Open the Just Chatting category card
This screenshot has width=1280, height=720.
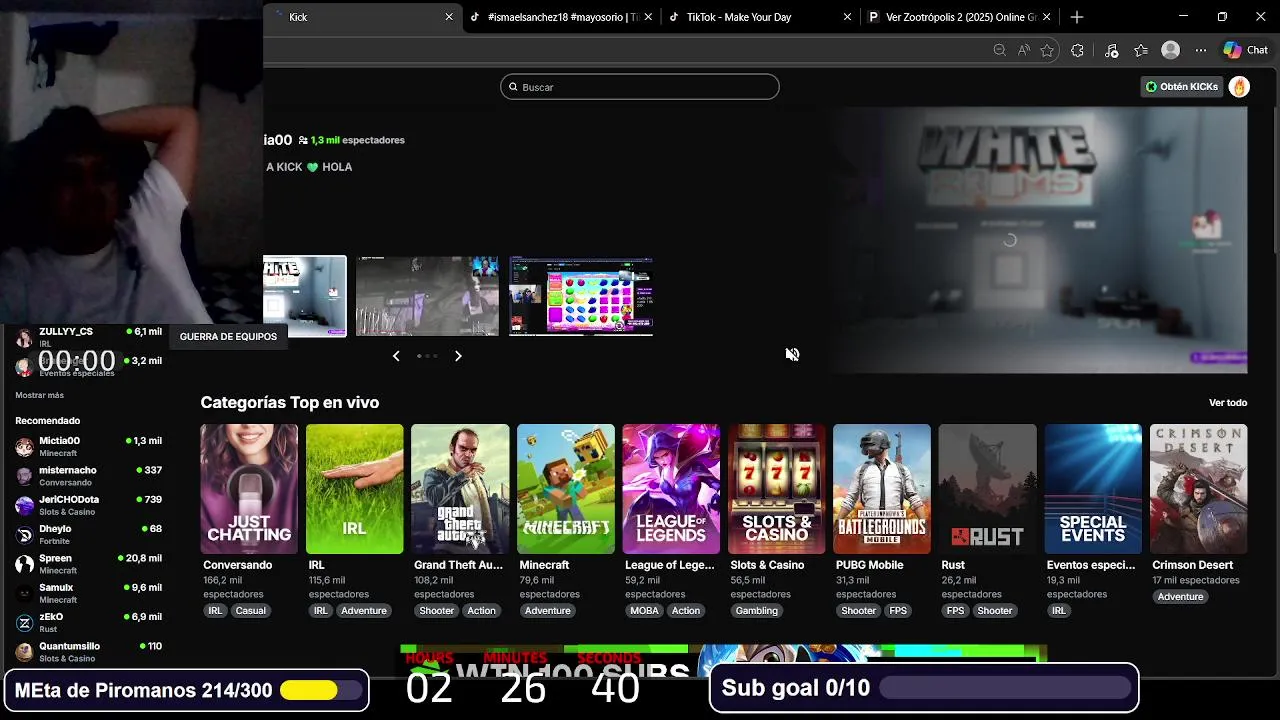tap(249, 489)
